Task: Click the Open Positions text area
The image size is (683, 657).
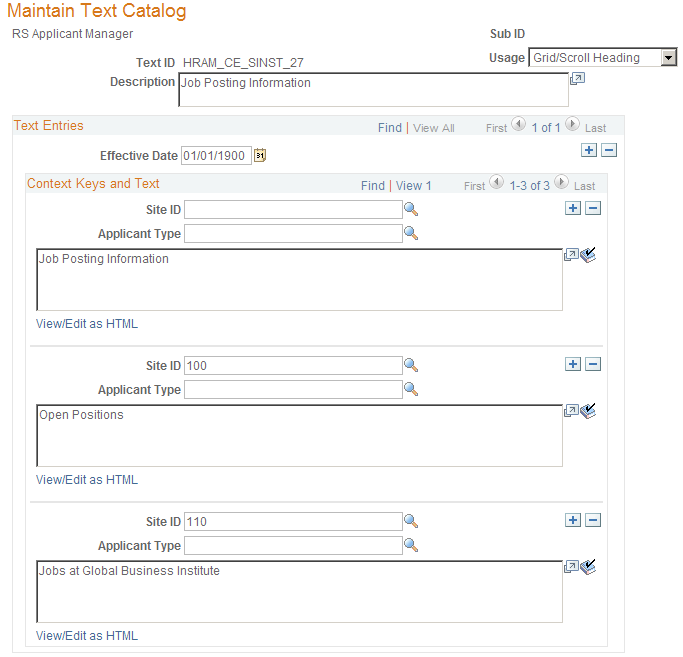Action: pos(300,436)
